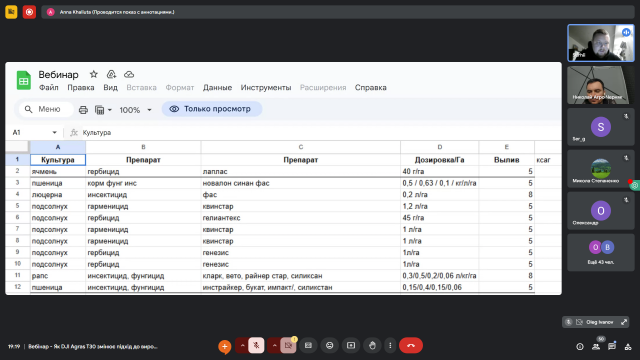Open the emoji reactions button

click(x=329, y=346)
